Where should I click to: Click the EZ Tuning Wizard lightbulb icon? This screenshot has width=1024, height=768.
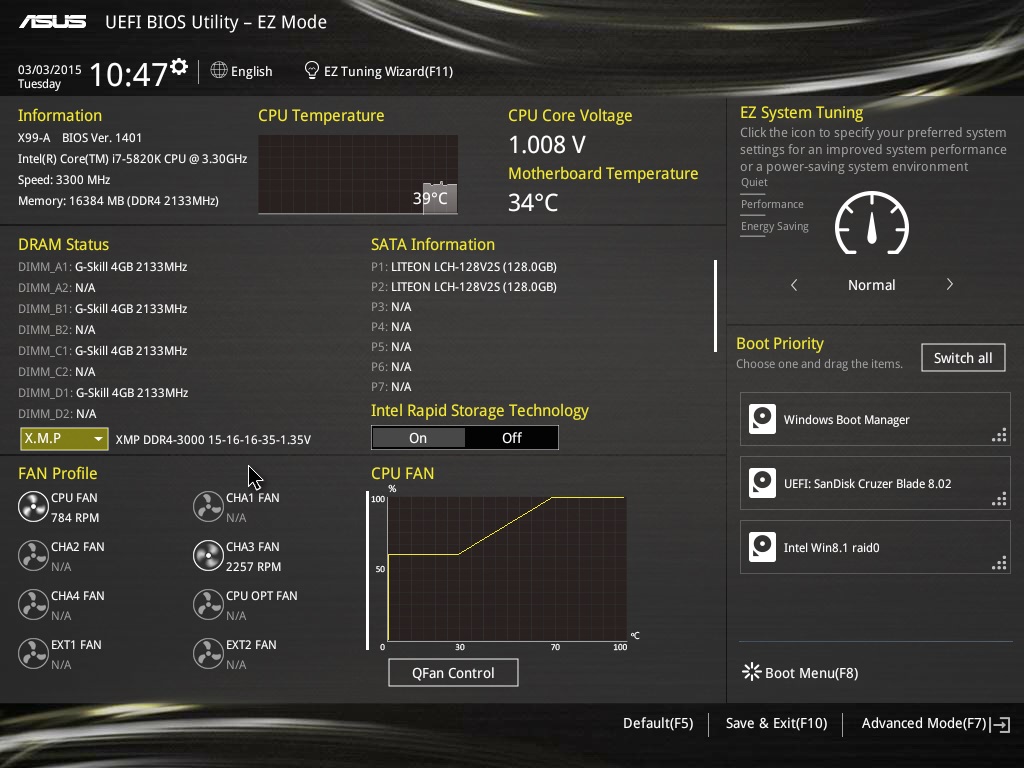(312, 70)
